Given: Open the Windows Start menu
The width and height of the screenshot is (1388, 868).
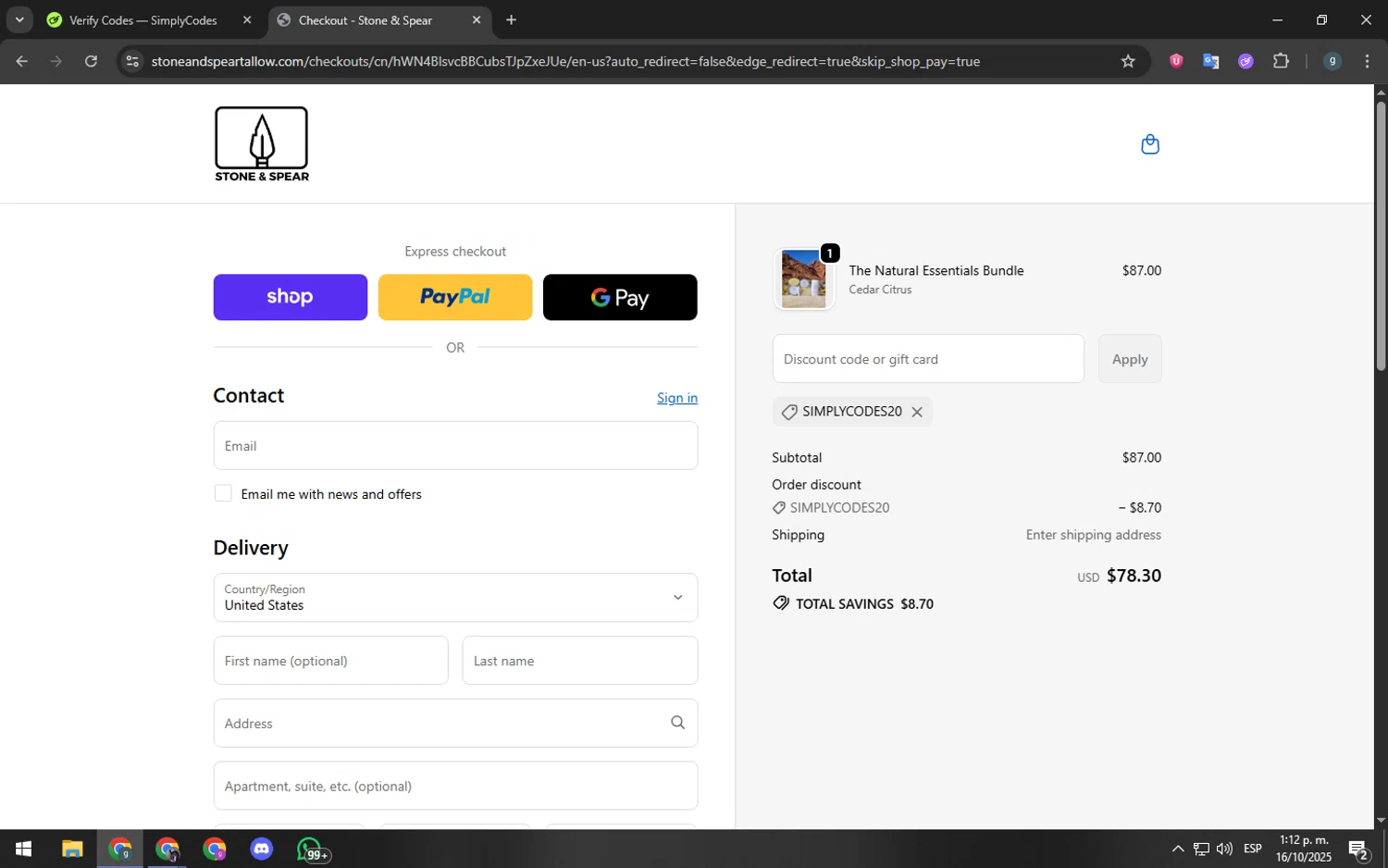Looking at the screenshot, I should 23,849.
